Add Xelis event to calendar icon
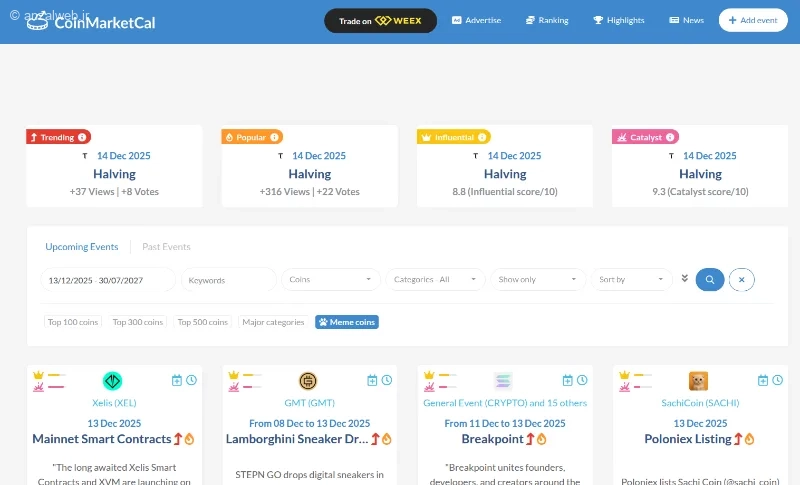Viewport: 800px width, 485px height. (177, 380)
